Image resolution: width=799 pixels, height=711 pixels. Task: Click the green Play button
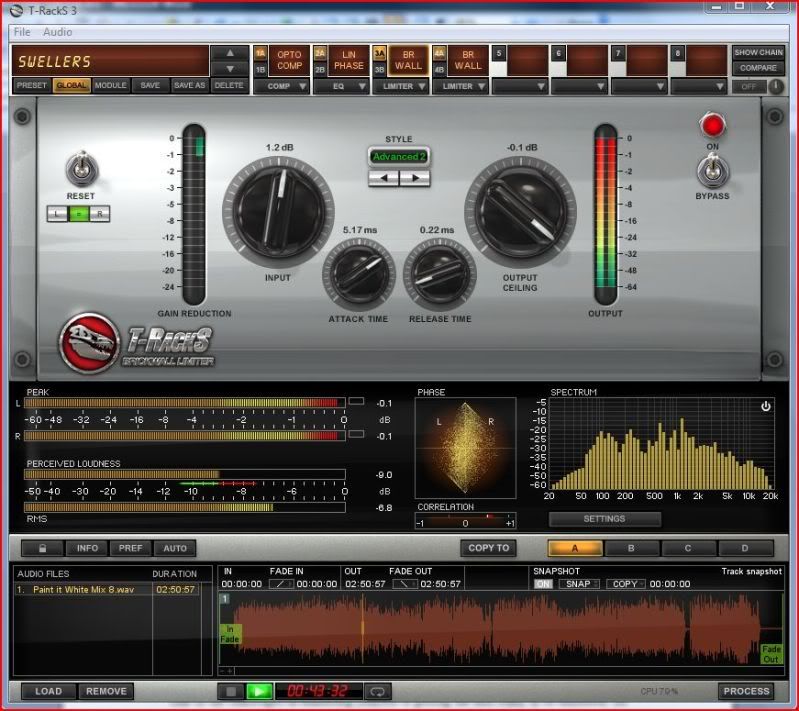coord(259,691)
